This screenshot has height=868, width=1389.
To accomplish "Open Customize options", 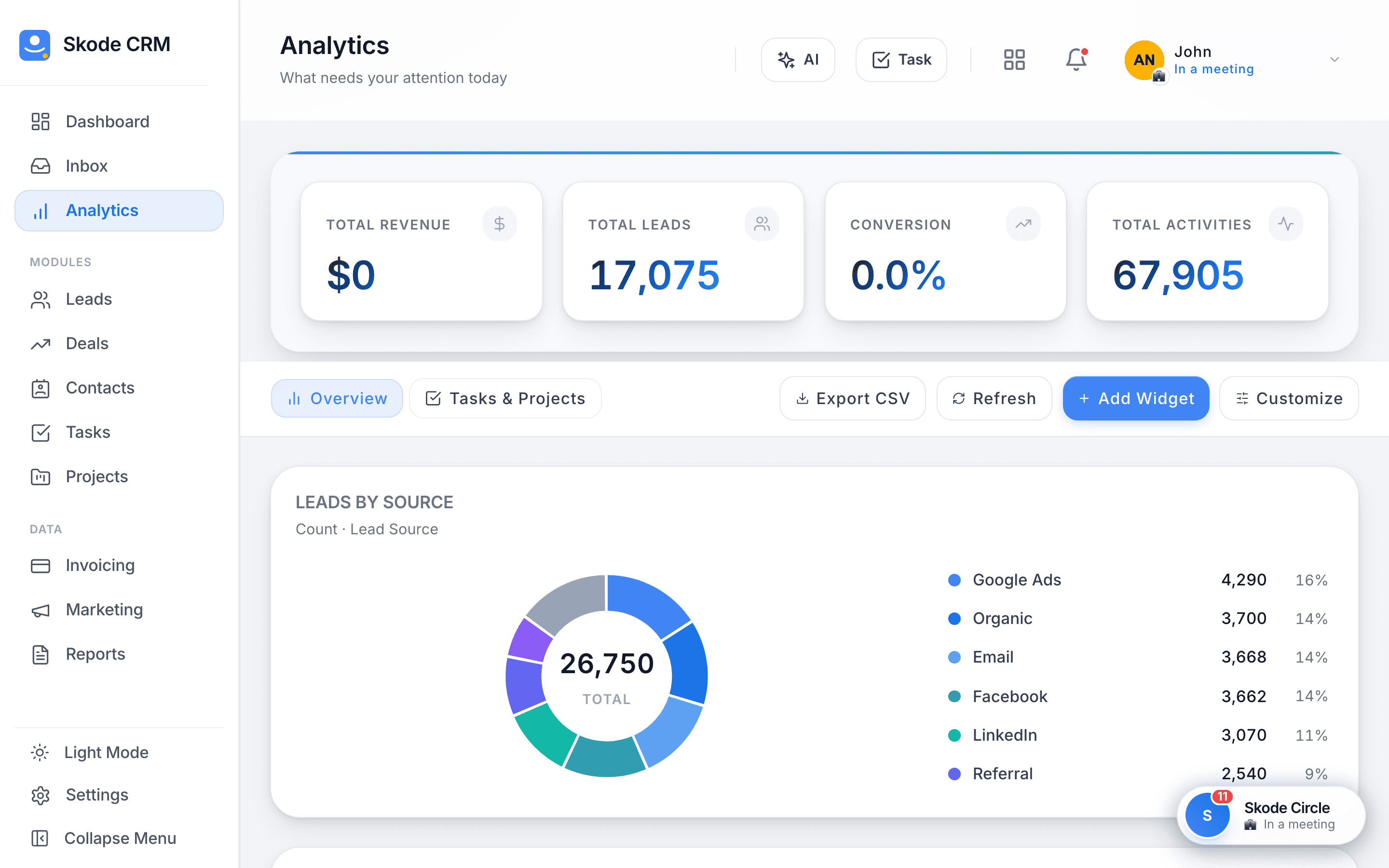I will tap(1289, 398).
